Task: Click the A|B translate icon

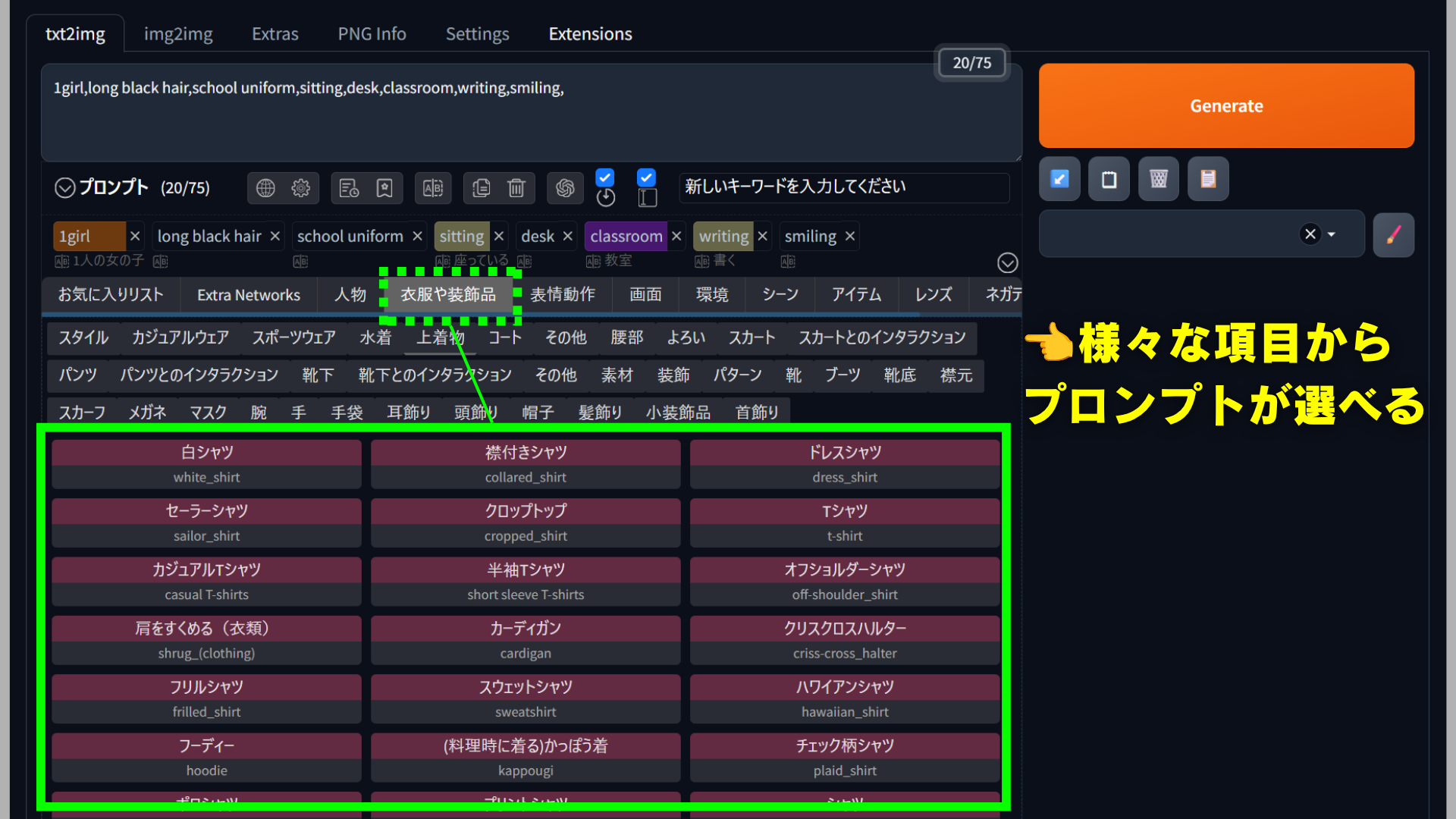Action: [x=433, y=188]
